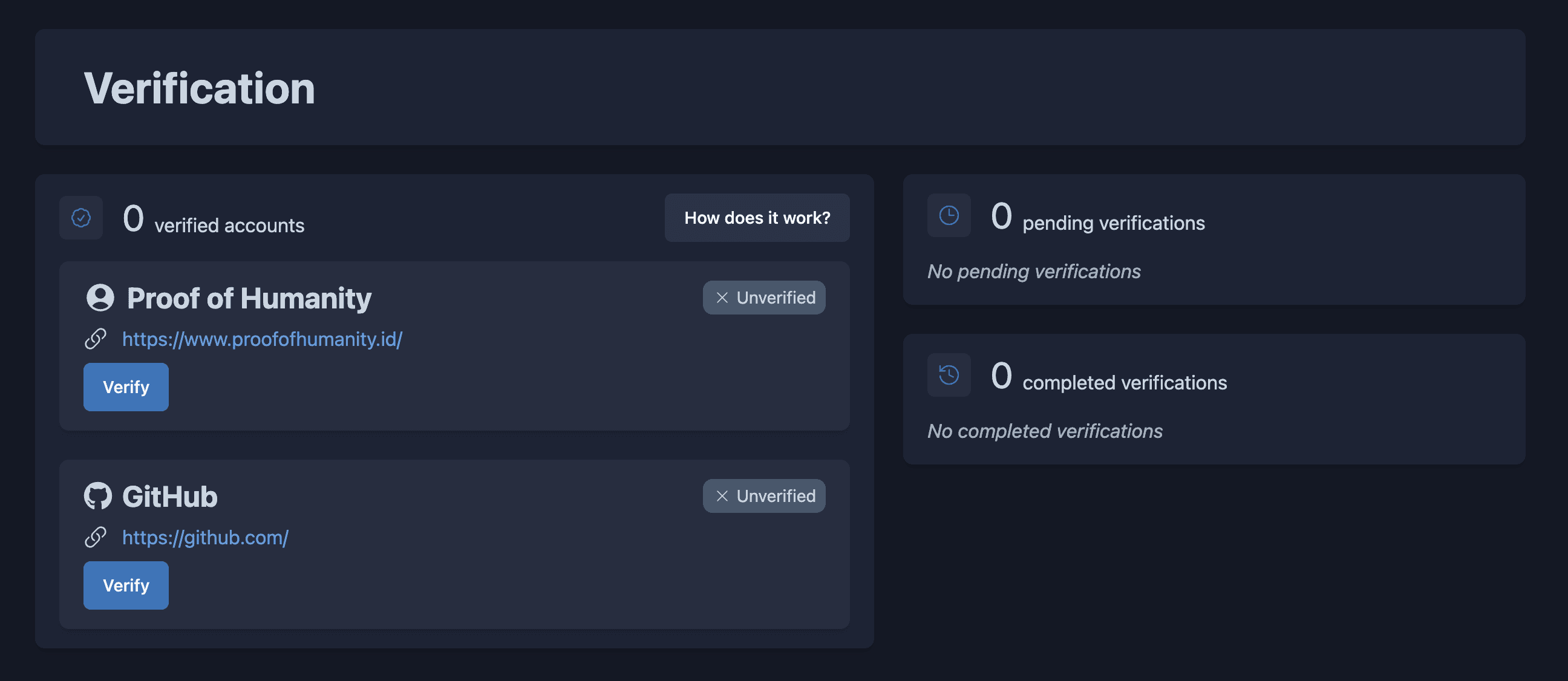This screenshot has width=1568, height=681.
Task: Click the pending verifications clock icon
Action: click(x=949, y=215)
